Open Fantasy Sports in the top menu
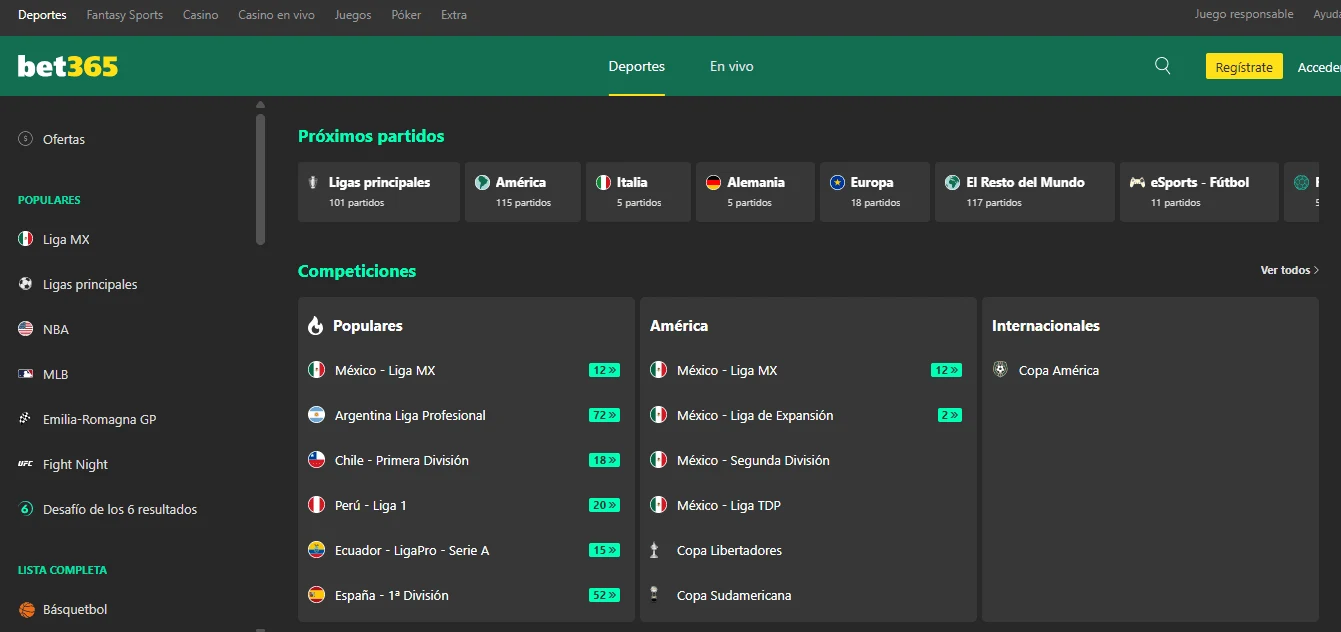The height and width of the screenshot is (632, 1341). tap(125, 15)
